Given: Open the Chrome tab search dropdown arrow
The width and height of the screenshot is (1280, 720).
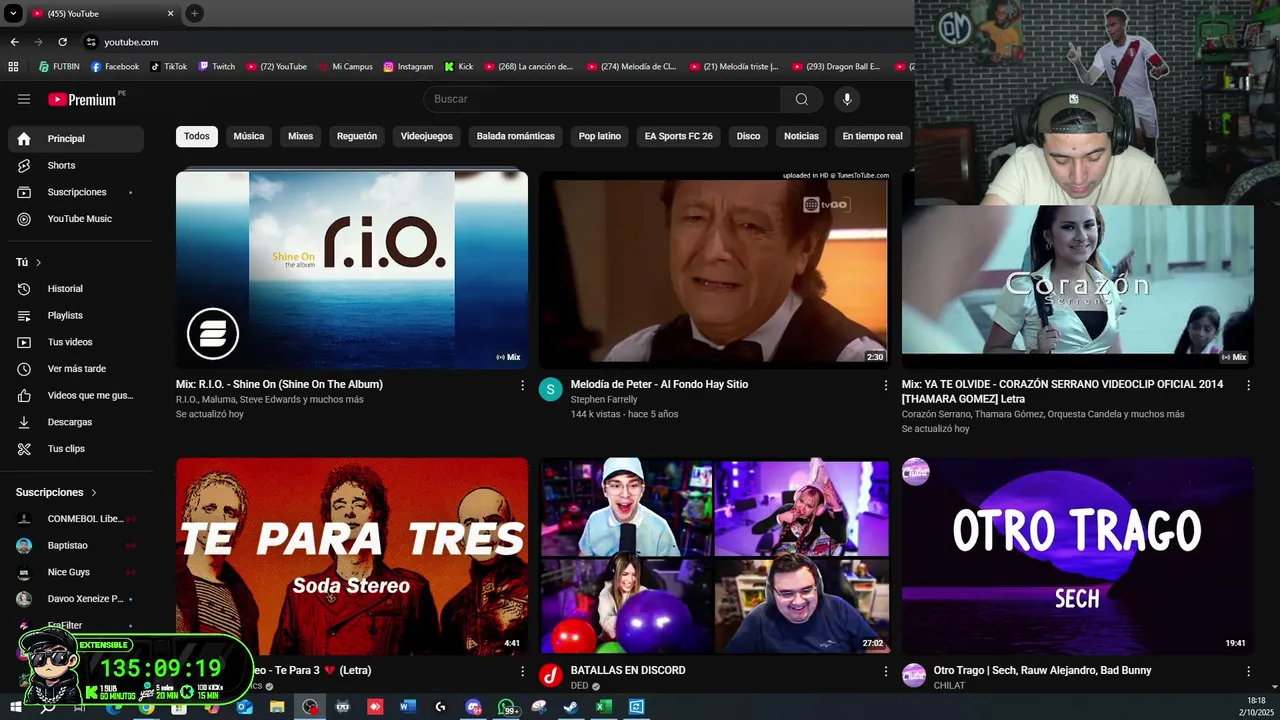Looking at the screenshot, I should (x=13, y=14).
